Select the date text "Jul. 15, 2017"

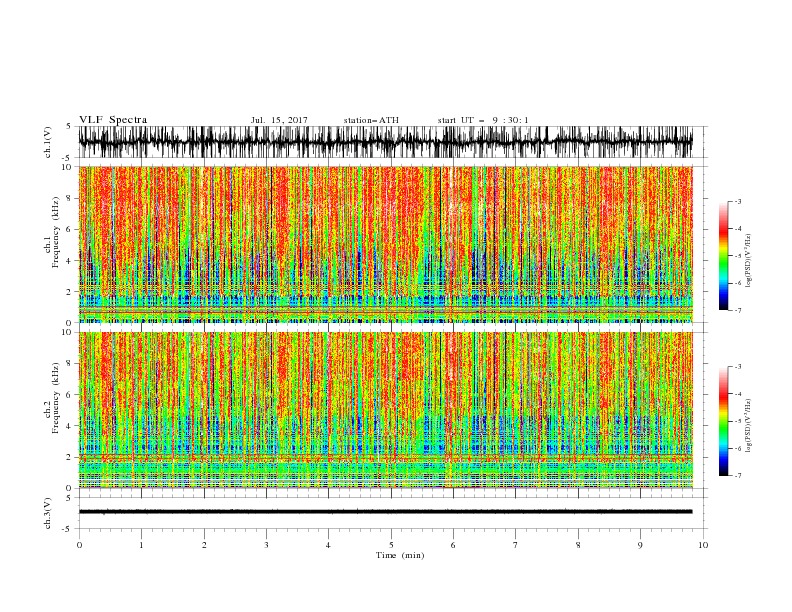279,120
